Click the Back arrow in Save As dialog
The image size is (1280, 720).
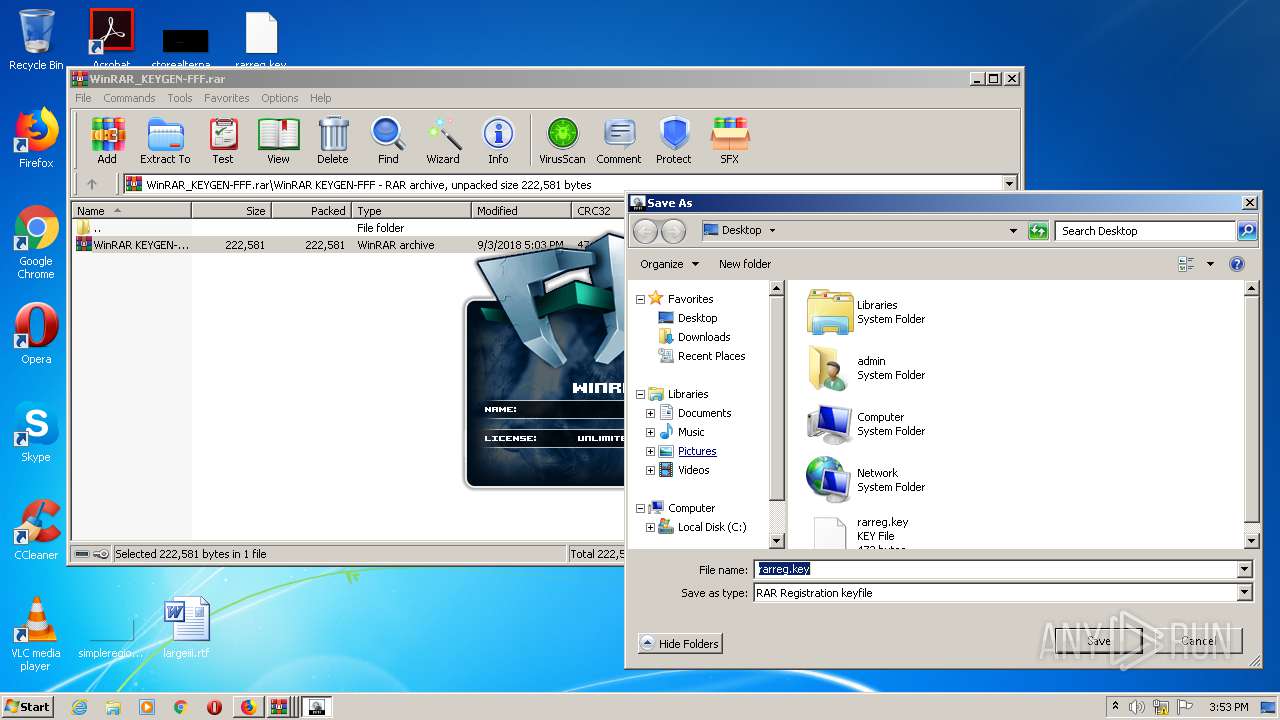click(x=645, y=231)
